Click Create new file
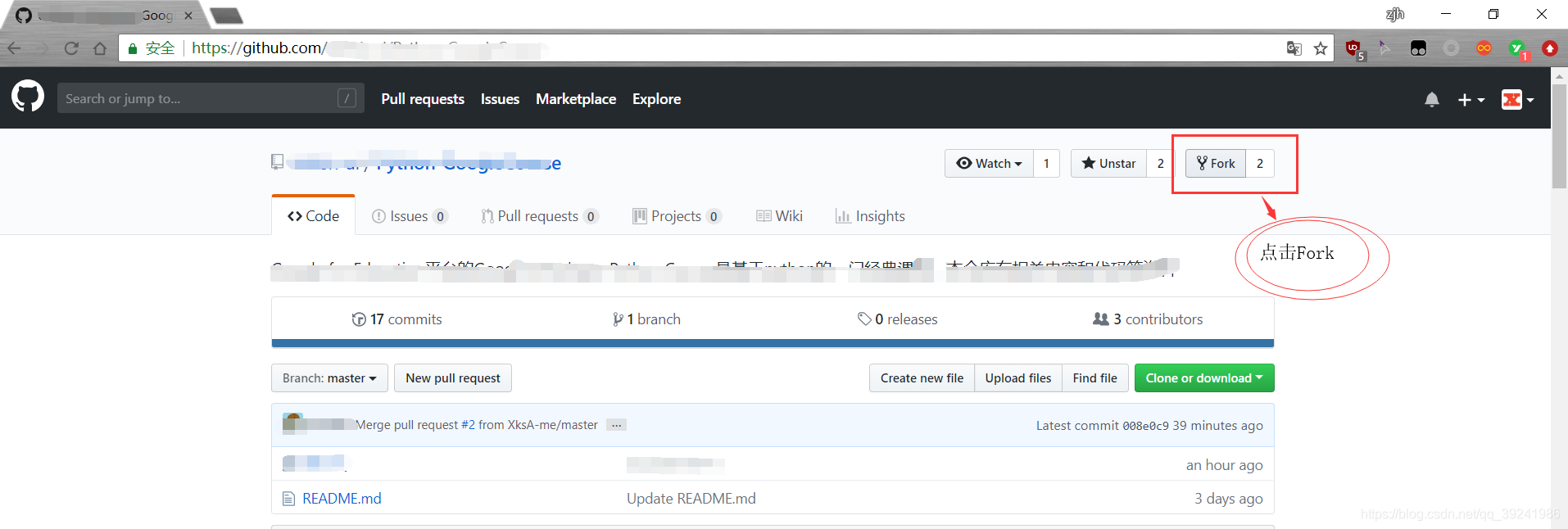Viewport: 1568px width, 529px height. coord(922,378)
